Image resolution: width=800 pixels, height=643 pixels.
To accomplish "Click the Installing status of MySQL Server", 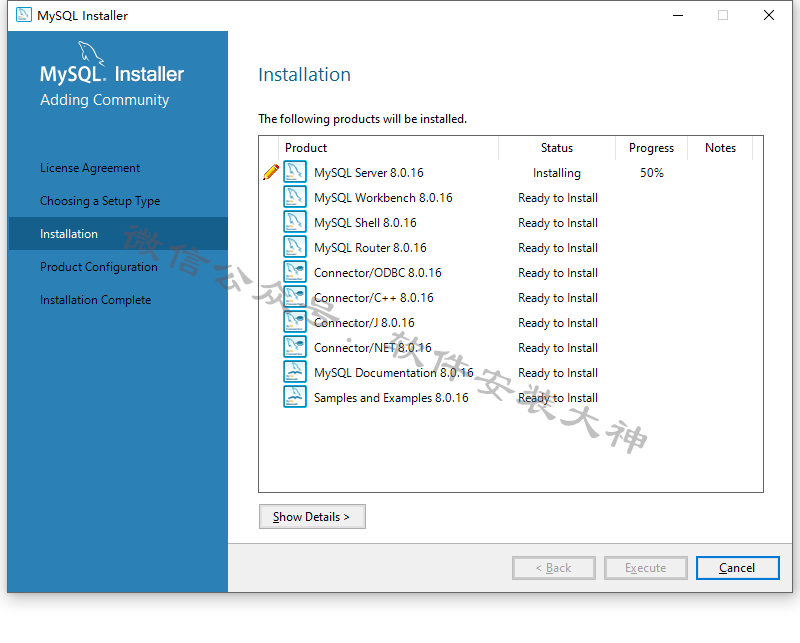I will [x=557, y=173].
